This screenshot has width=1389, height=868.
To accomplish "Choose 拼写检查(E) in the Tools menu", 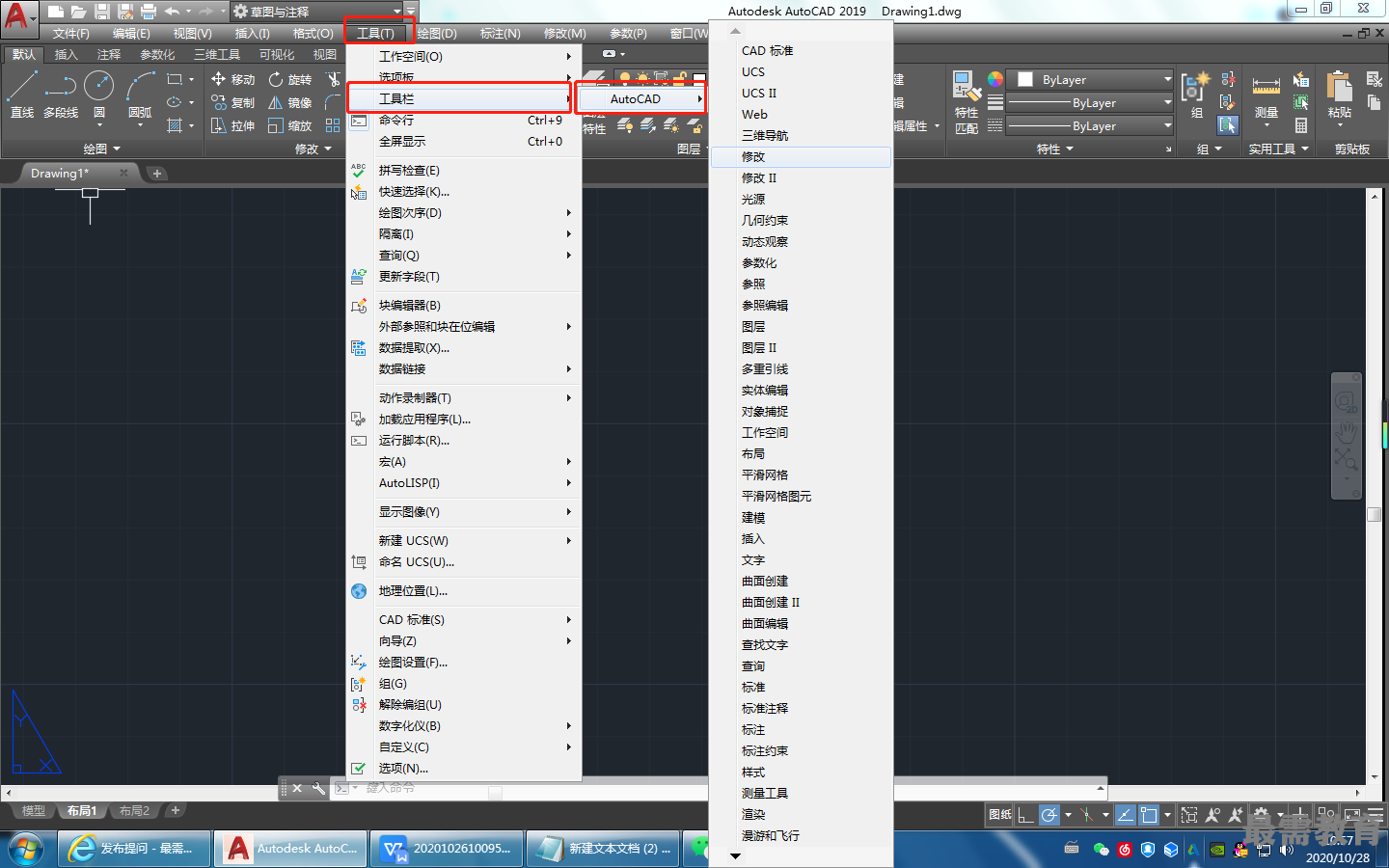I will pos(463,170).
